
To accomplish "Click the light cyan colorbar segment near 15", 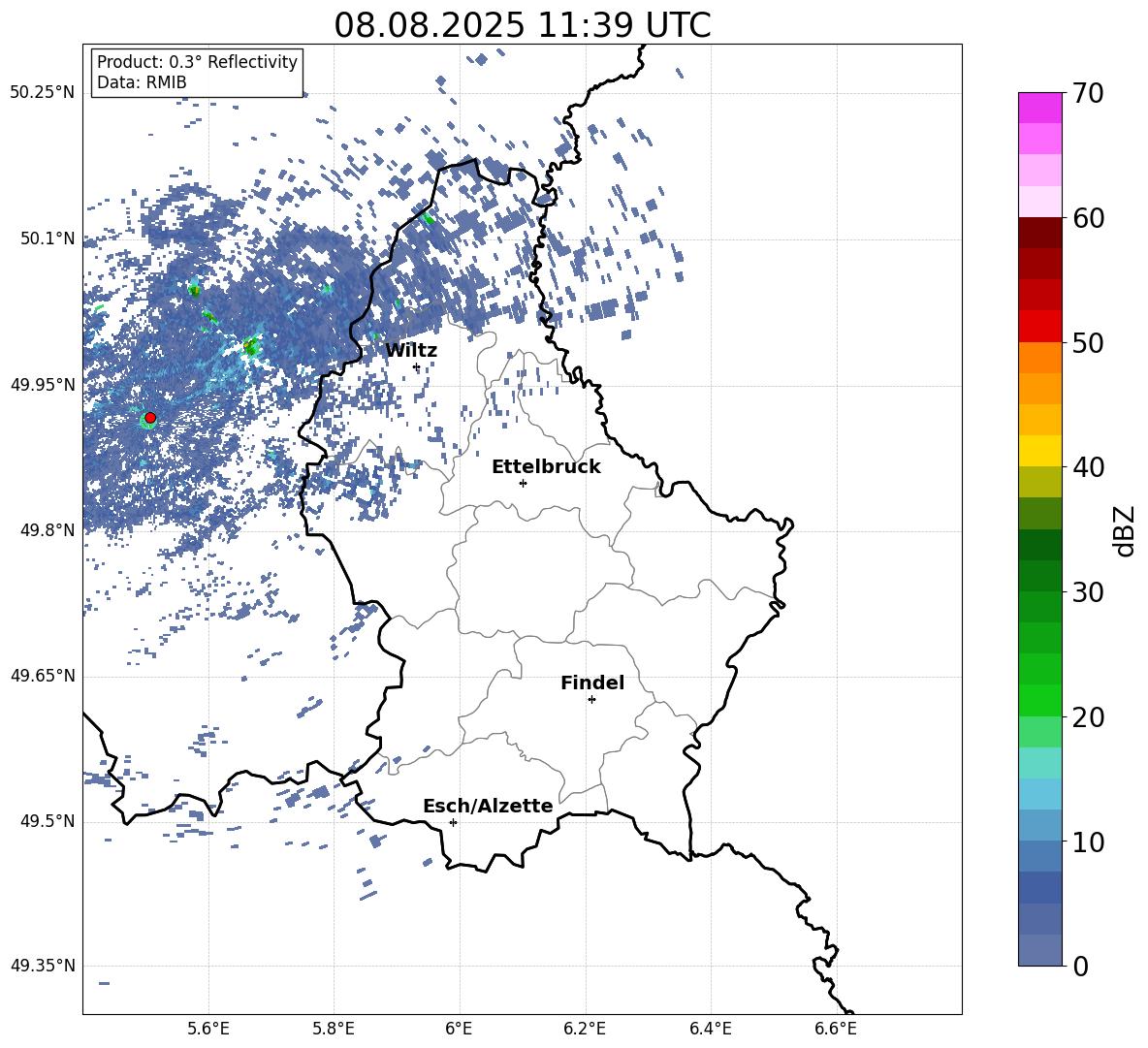I will (x=1040, y=763).
